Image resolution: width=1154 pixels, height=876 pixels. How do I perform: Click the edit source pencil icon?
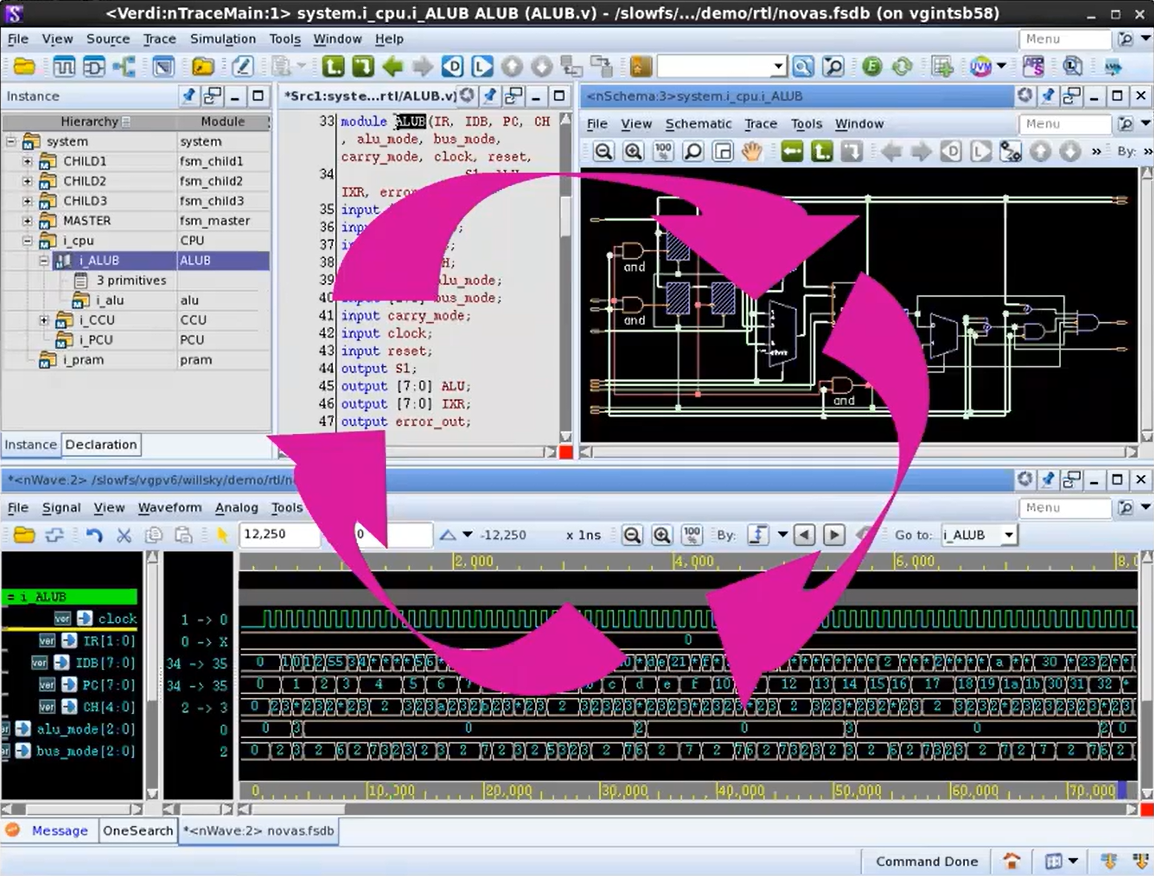[x=242, y=67]
